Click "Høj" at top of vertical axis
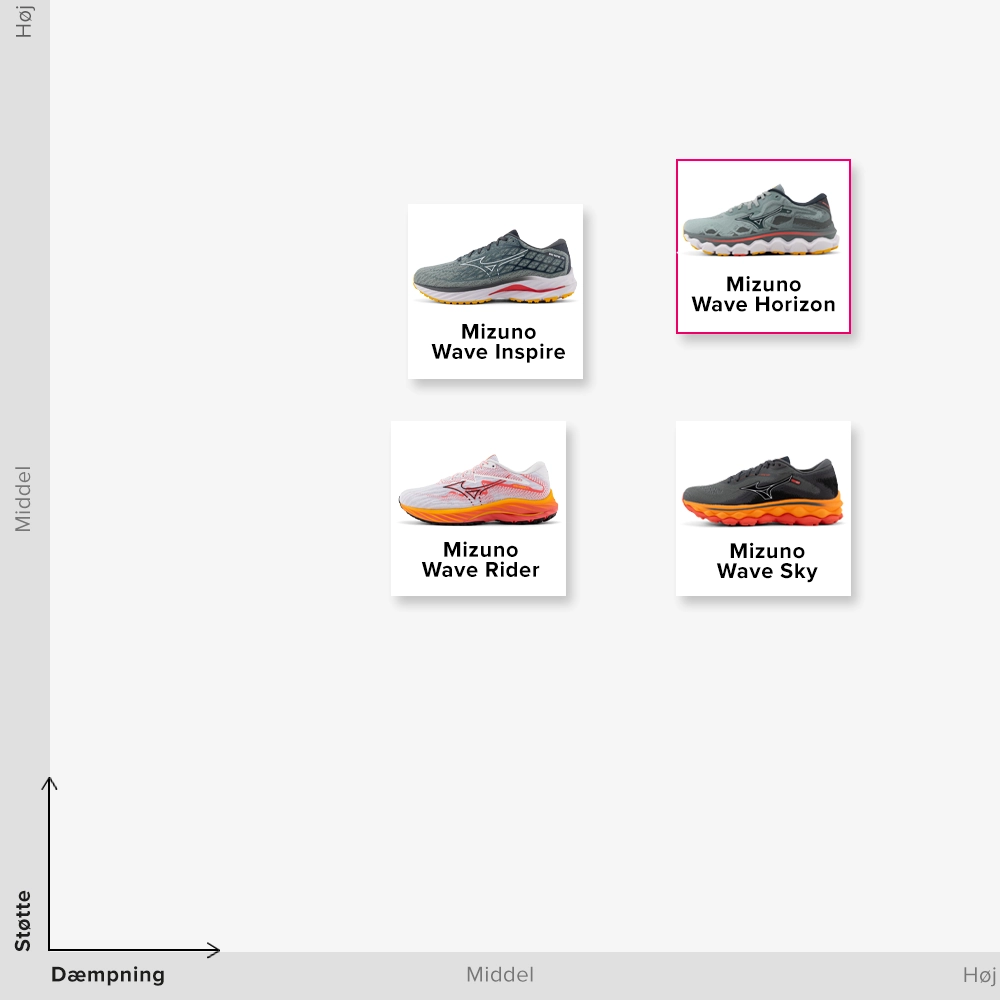The width and height of the screenshot is (1000, 1000). (x=24, y=20)
